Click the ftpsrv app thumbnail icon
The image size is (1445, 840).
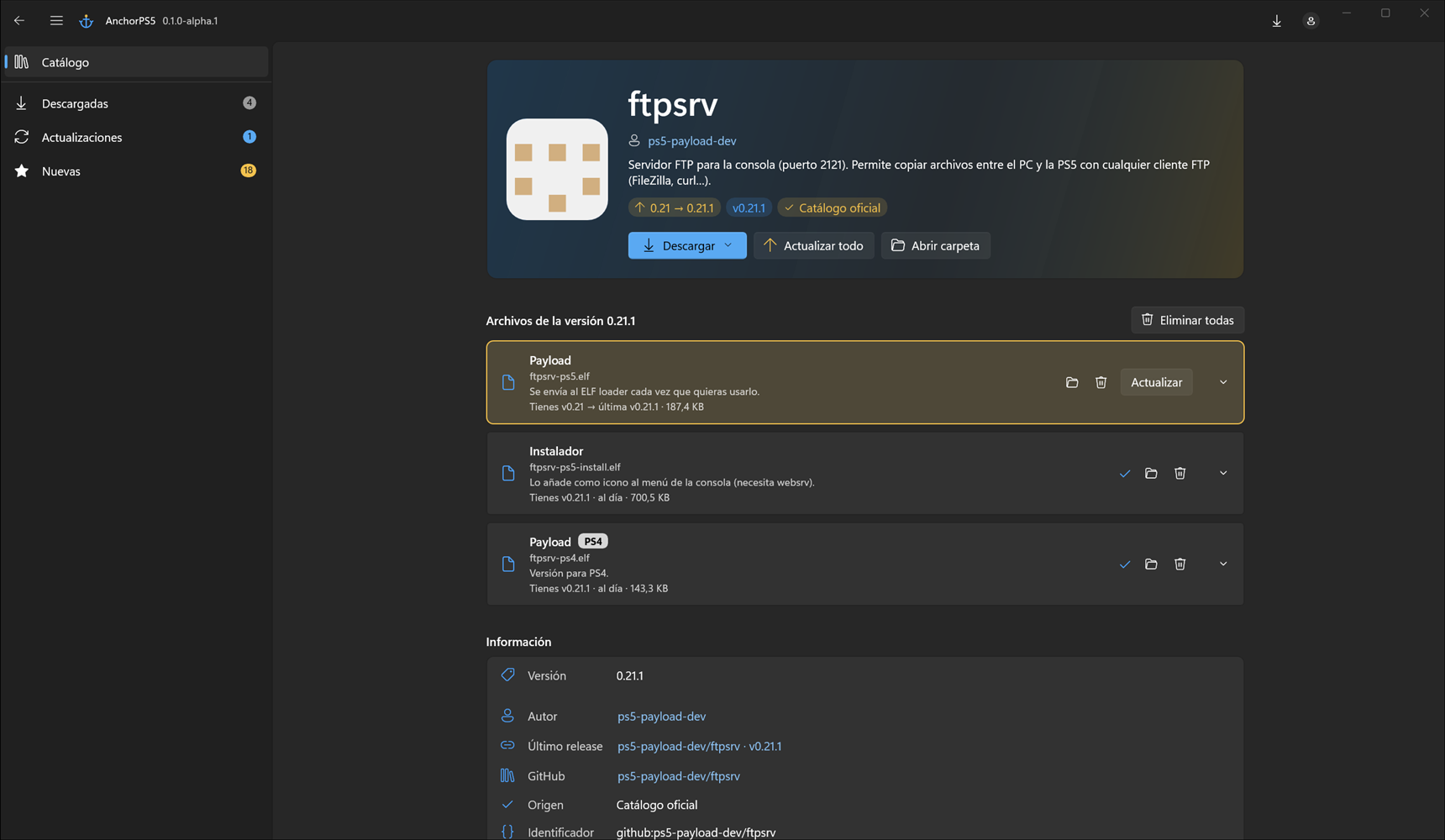point(557,169)
